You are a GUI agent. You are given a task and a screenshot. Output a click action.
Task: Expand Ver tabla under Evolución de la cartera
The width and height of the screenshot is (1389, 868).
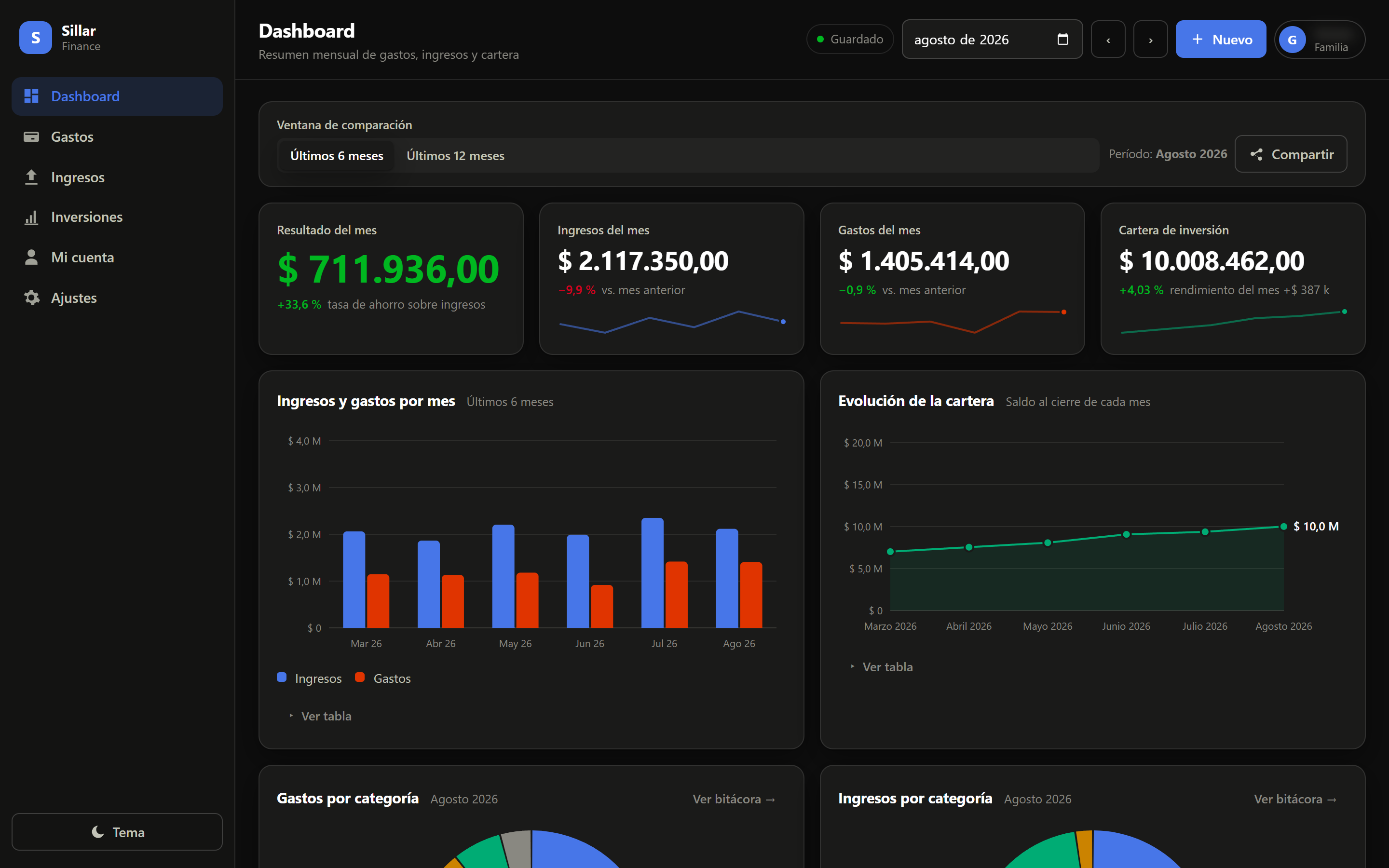882,666
